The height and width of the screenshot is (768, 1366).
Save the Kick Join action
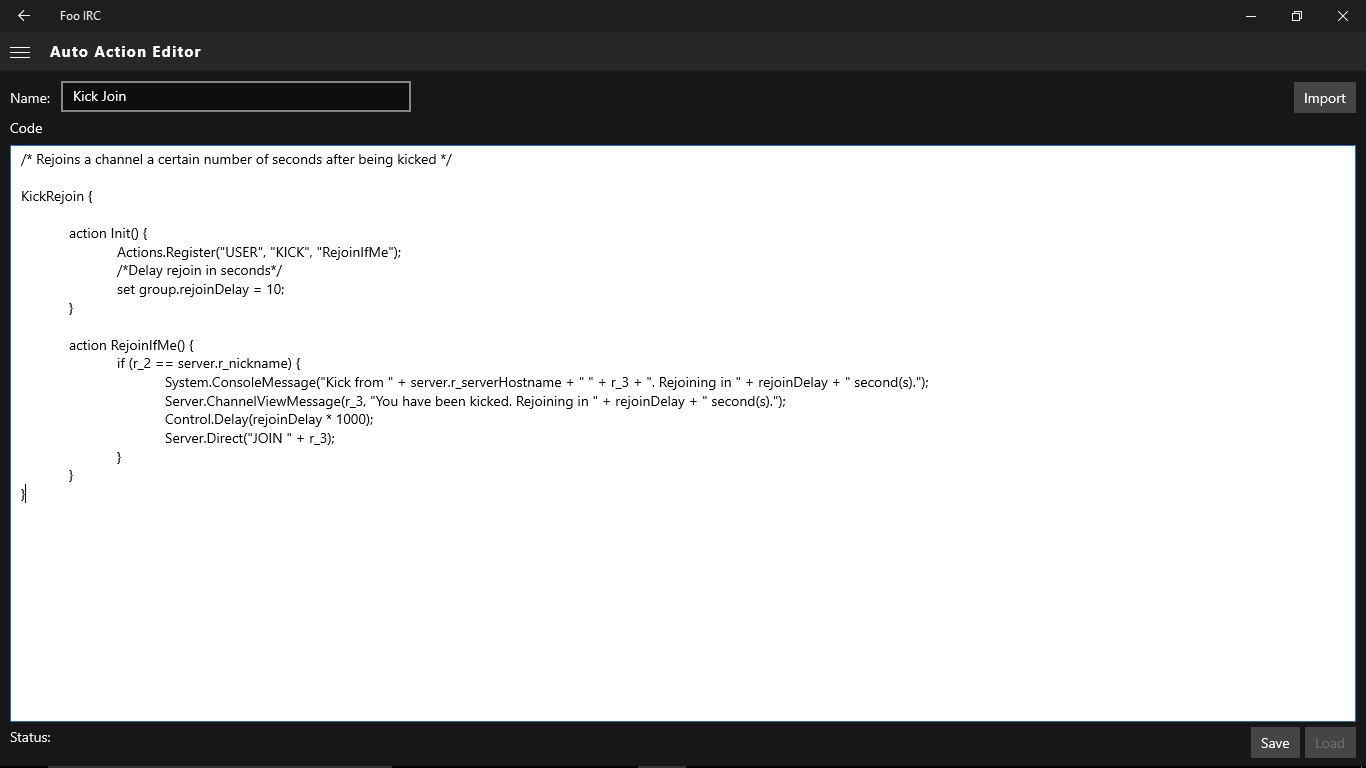[1274, 742]
